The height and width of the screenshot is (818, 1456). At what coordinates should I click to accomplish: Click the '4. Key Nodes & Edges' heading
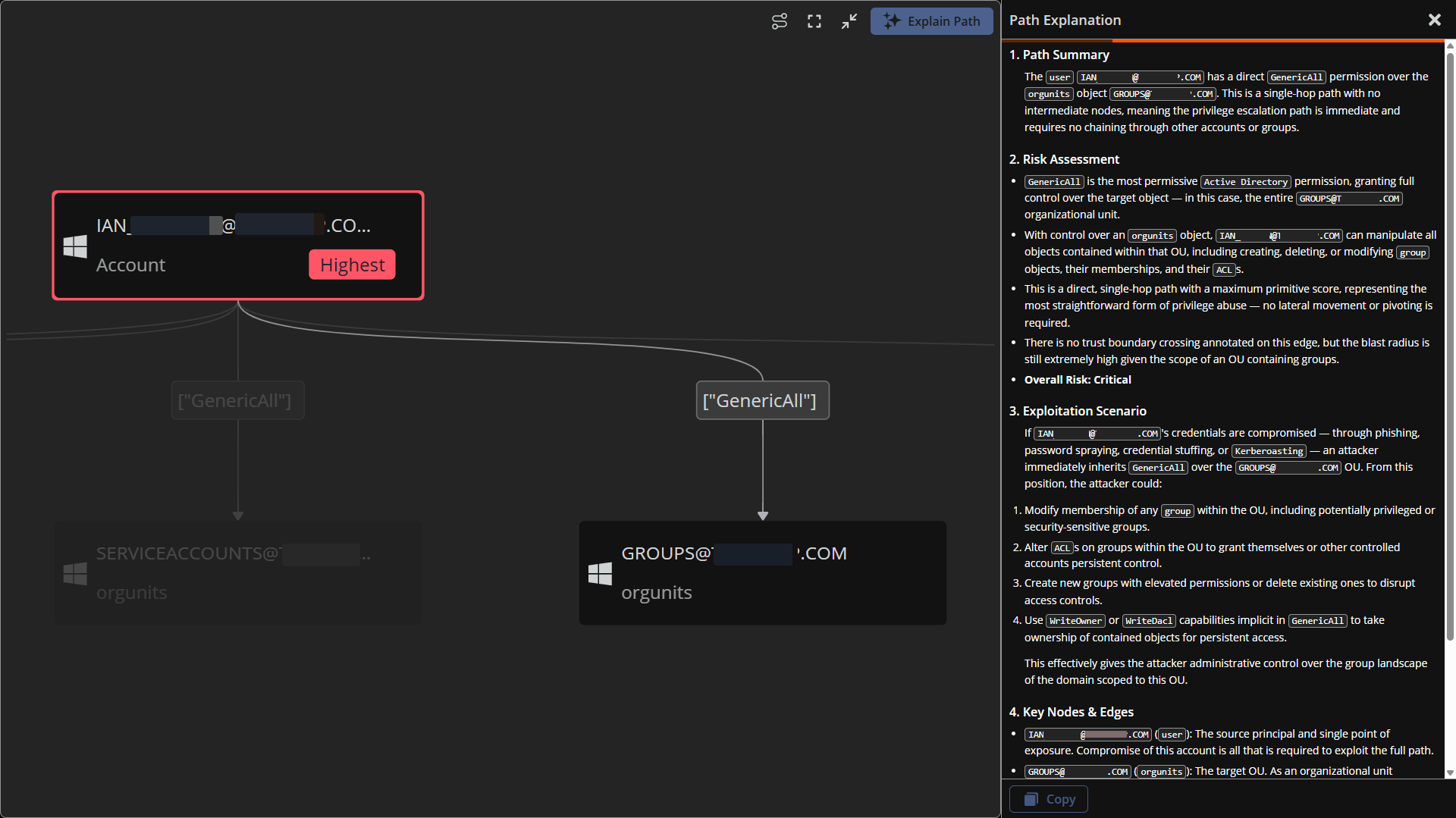(1071, 712)
